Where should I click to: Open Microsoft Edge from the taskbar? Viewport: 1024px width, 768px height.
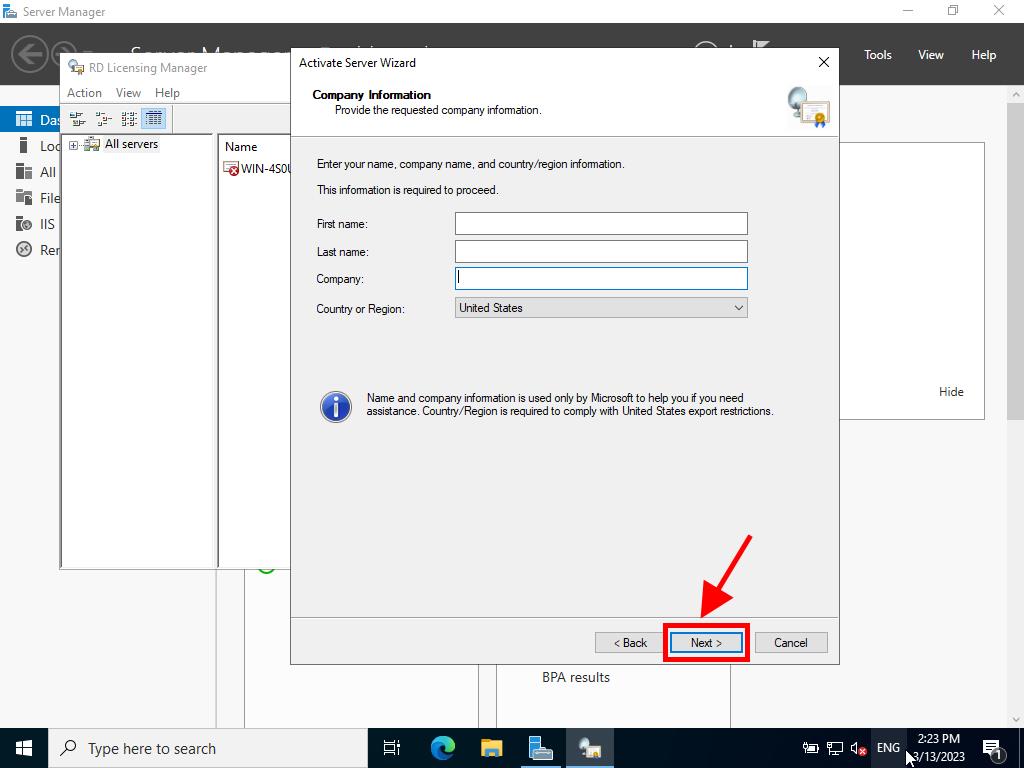tap(443, 748)
